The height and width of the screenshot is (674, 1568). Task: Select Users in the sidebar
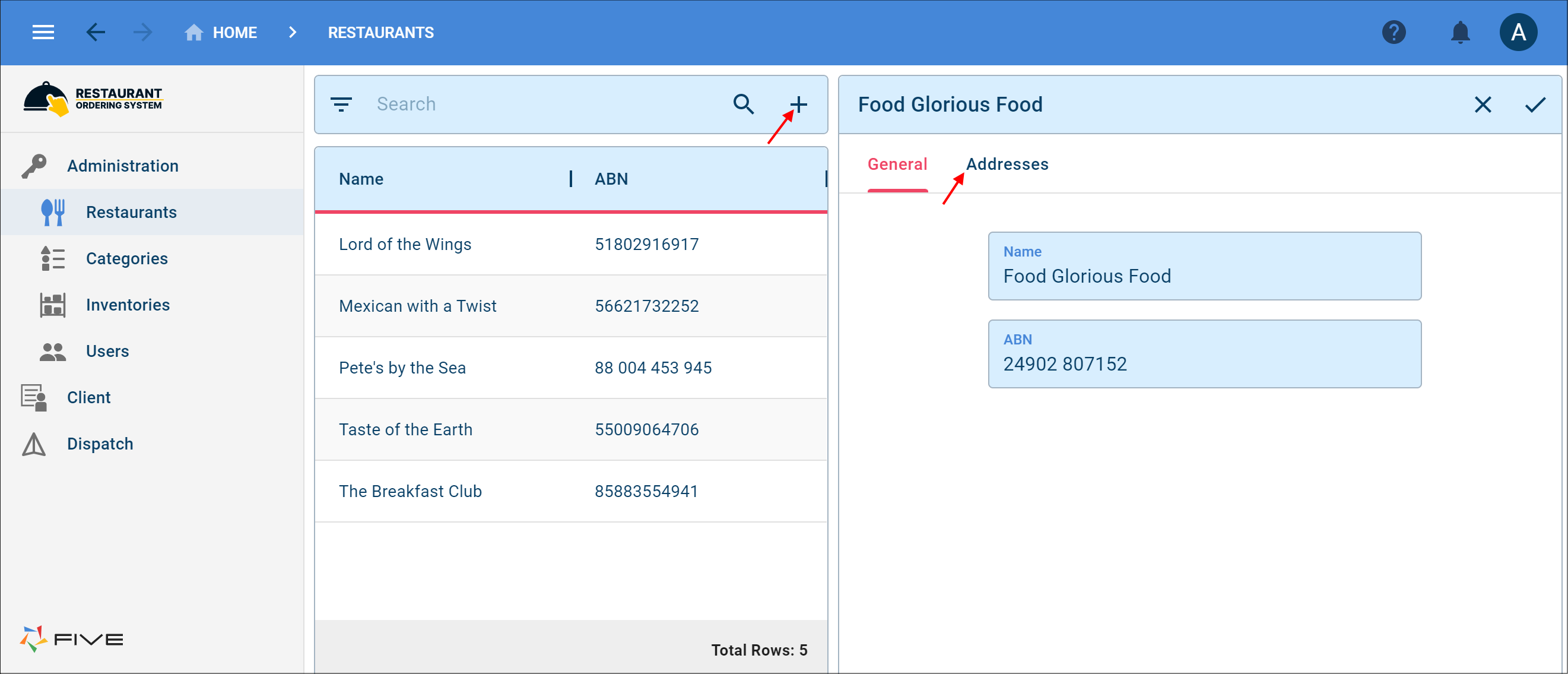coord(152,352)
